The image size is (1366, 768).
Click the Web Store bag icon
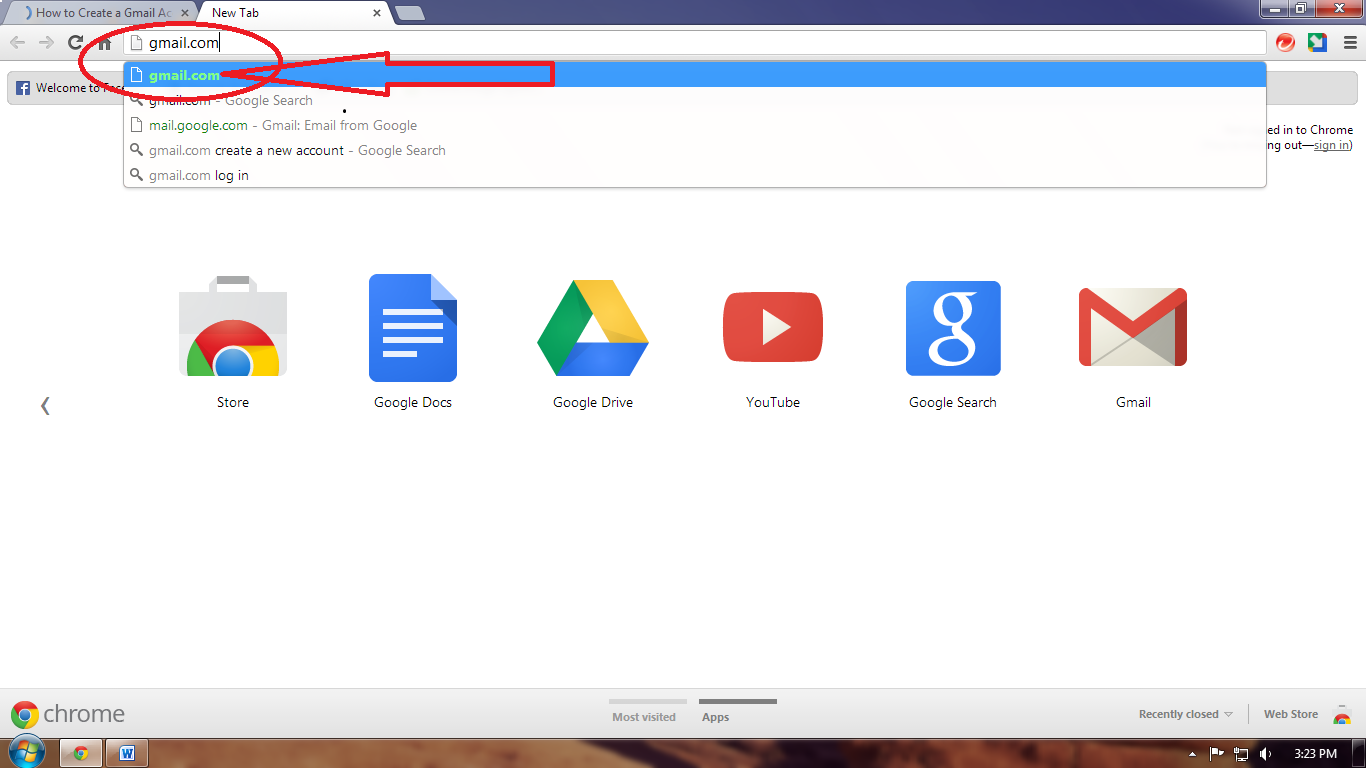tap(1342, 714)
